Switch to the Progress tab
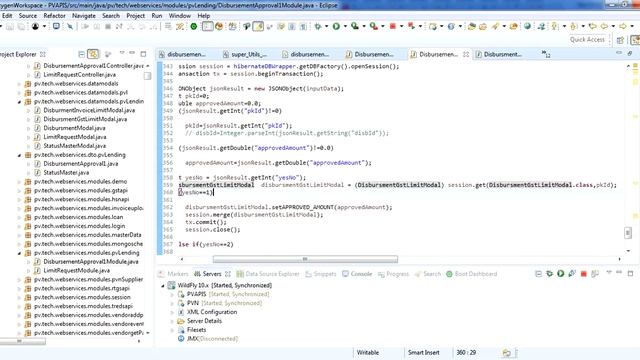Image resolution: width=640 pixels, height=360 pixels. click(393, 274)
